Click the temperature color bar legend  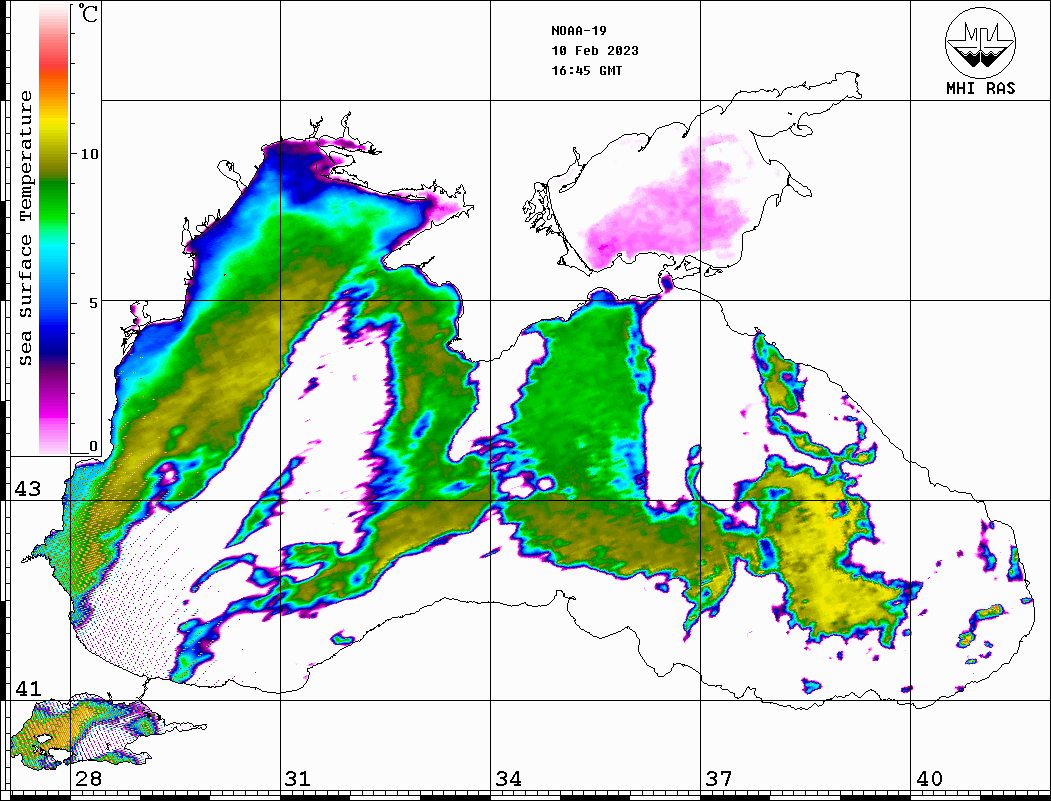pos(54,229)
